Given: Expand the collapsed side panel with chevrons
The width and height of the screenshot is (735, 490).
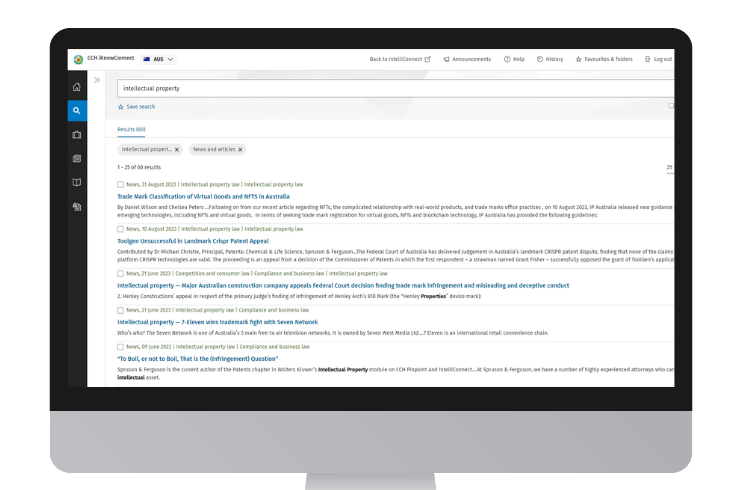Looking at the screenshot, I should click(x=97, y=80).
